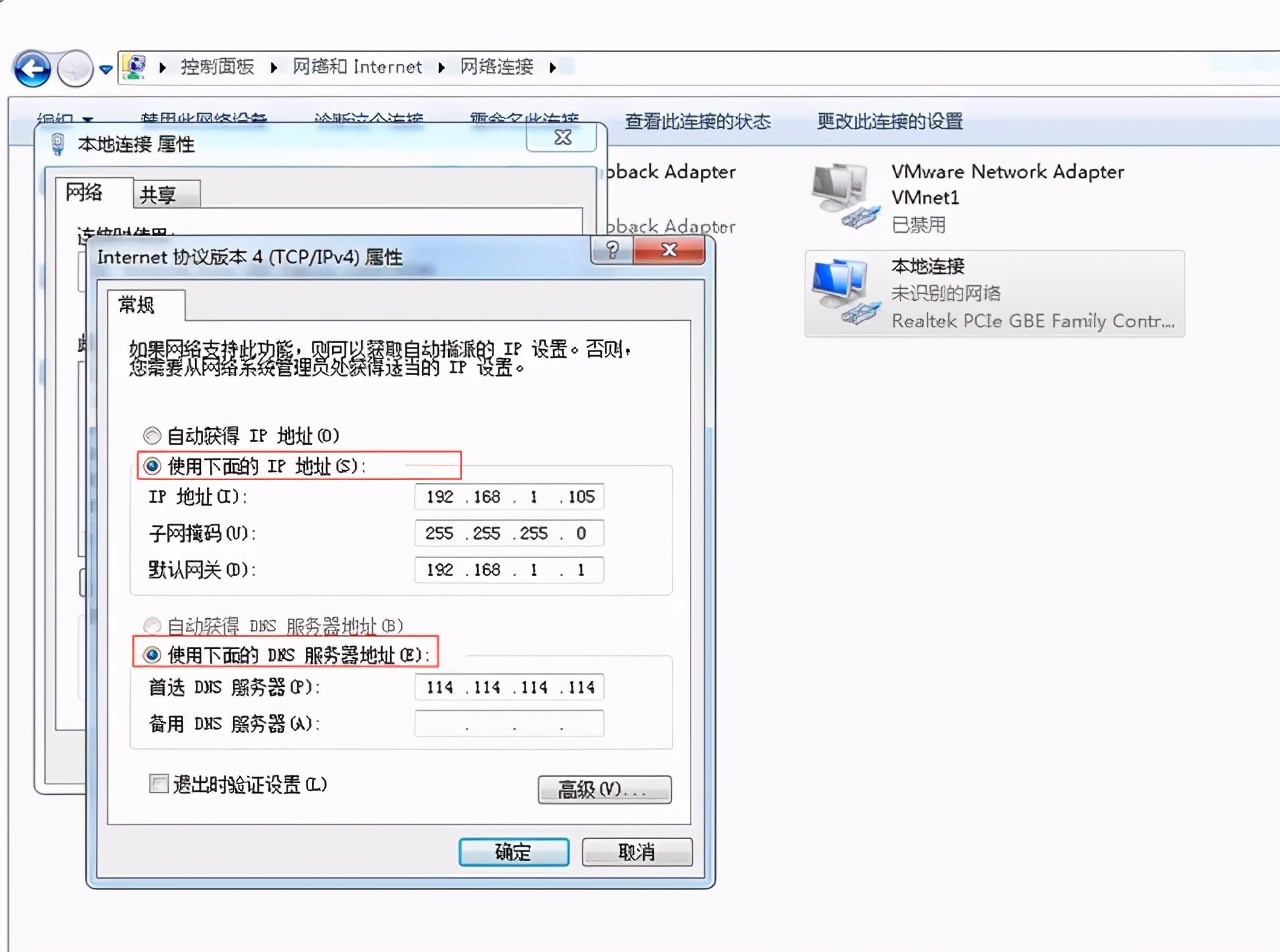Click the 备用 DNS 服务器 input field
Viewport: 1280px width, 952px height.
(x=508, y=722)
